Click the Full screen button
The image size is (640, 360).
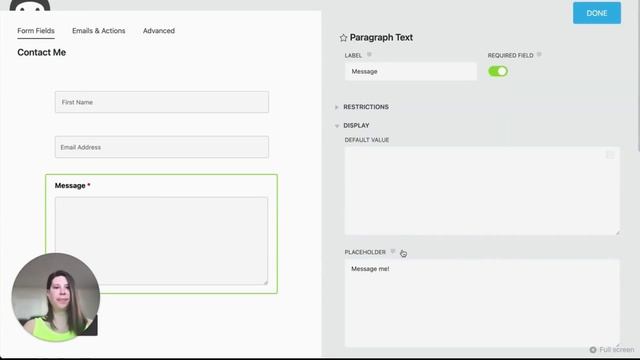[x=612, y=350]
